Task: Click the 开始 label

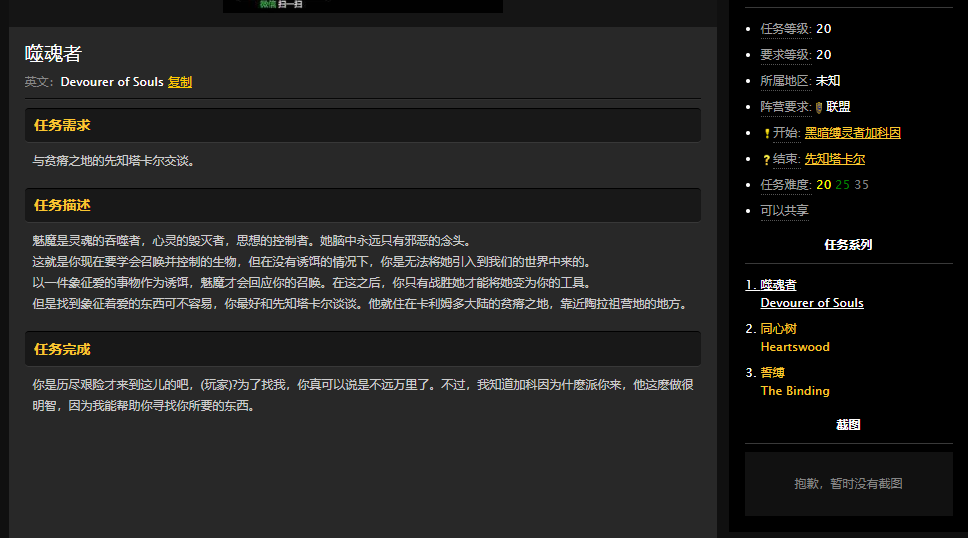Action: (x=786, y=133)
